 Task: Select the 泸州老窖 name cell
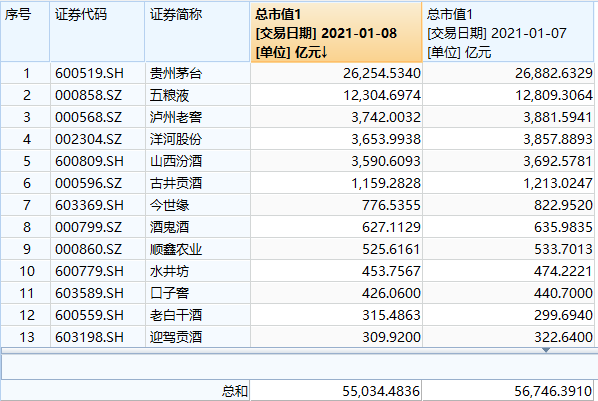coord(198,117)
